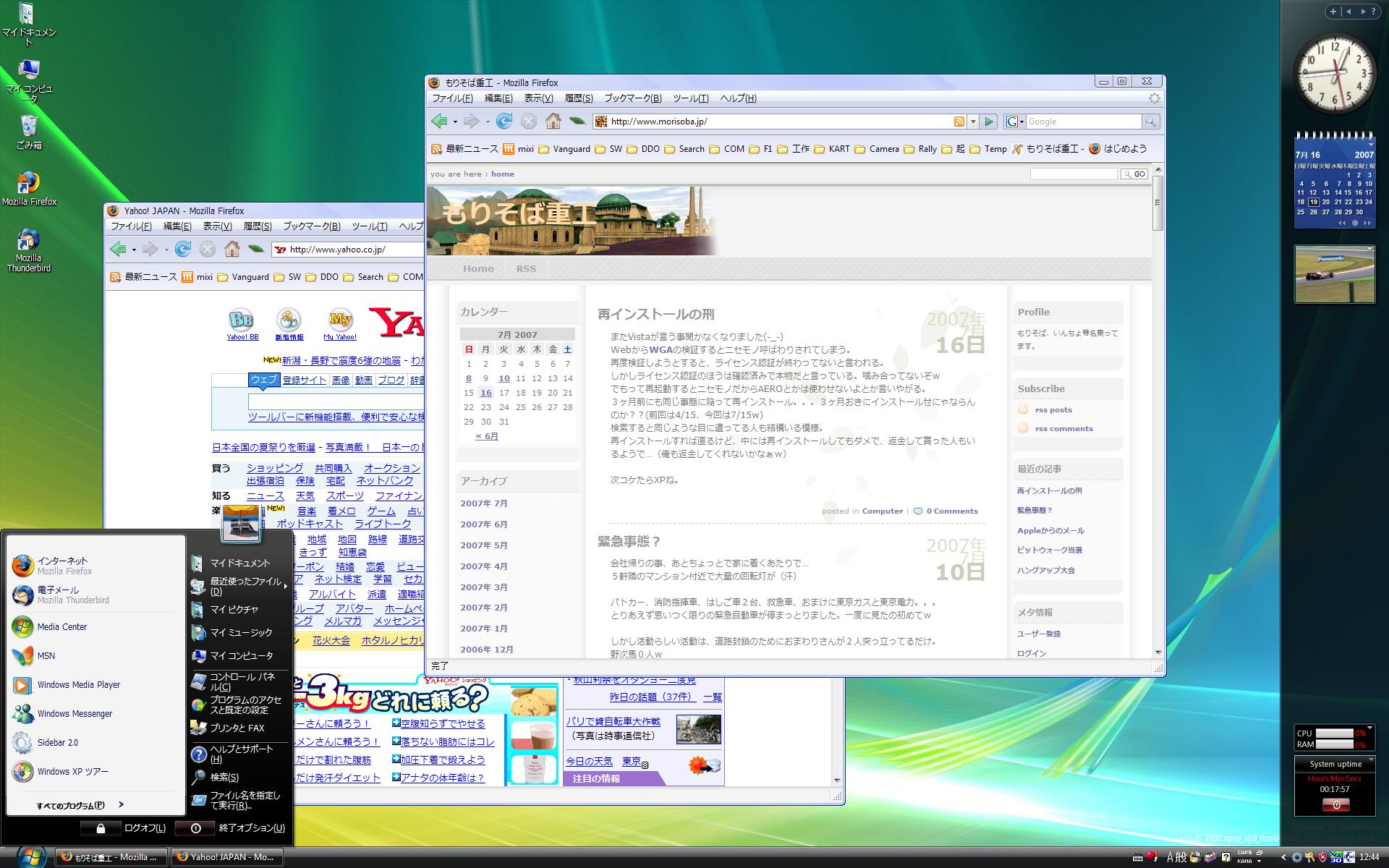Screen dimensions: 1389x868
Task: Click ショッピング link on Yahoo page
Action: [x=275, y=468]
